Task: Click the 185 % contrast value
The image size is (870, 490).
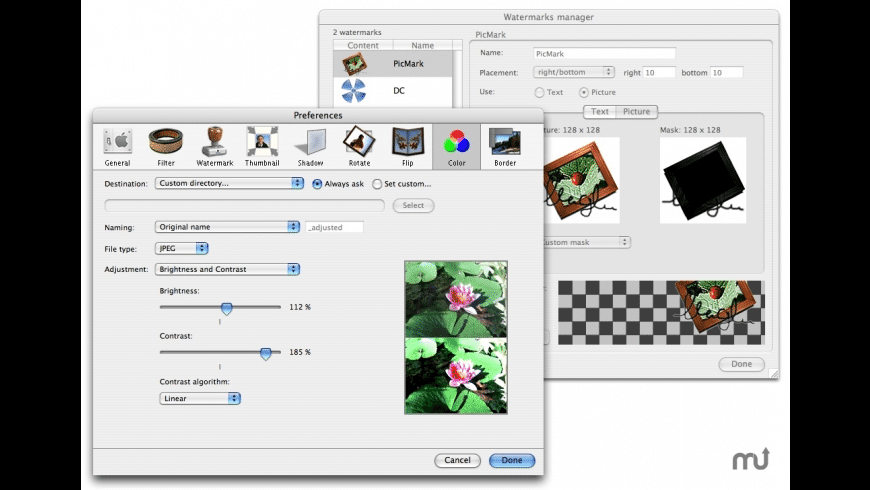Action: click(300, 352)
